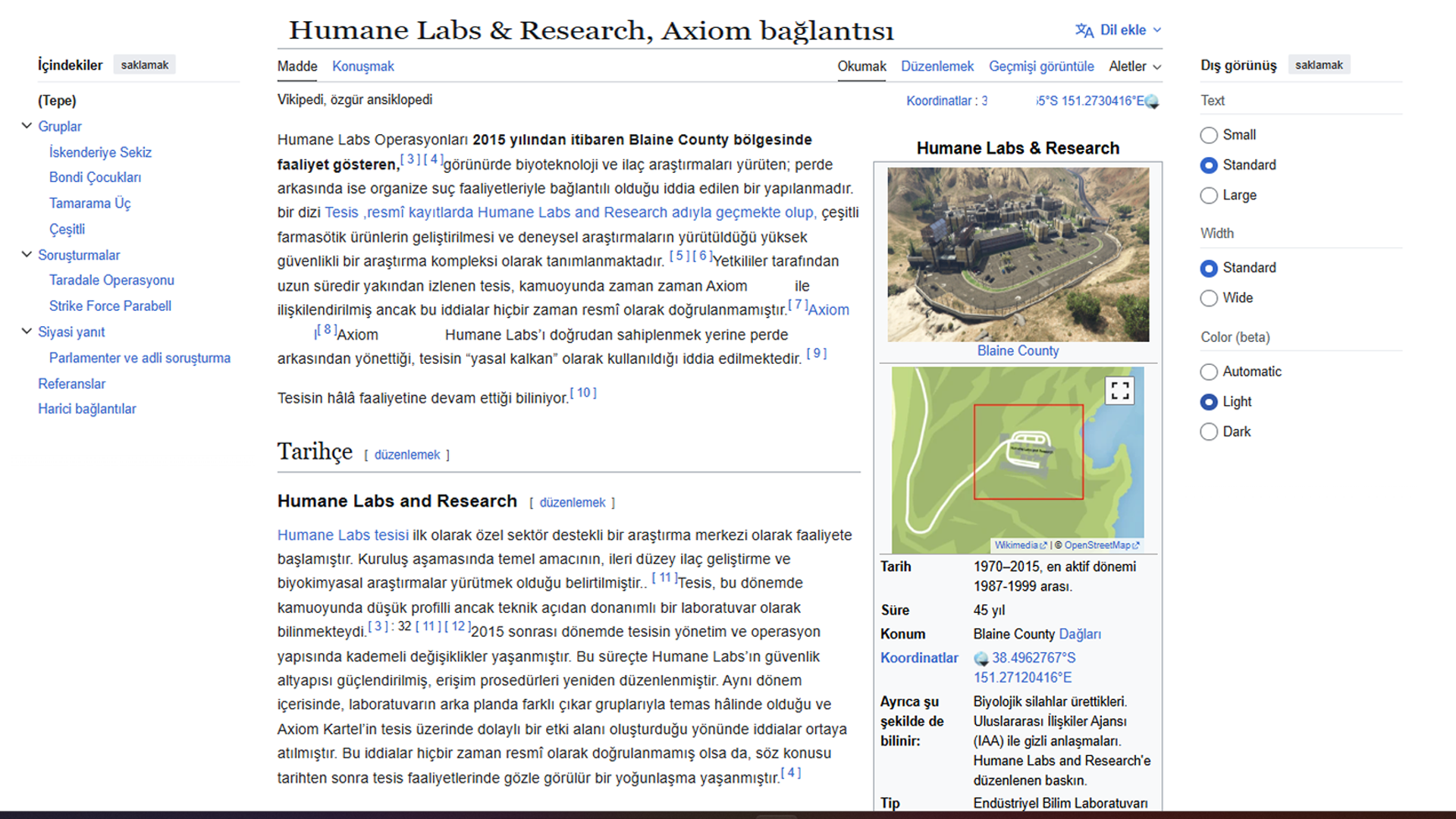This screenshot has width=1456, height=819.
Task: Select Standard text size
Action: click(x=1209, y=165)
